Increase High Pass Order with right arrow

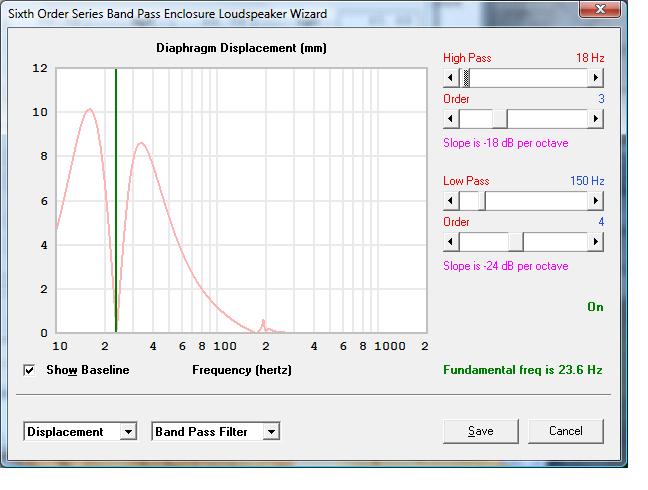pos(596,119)
